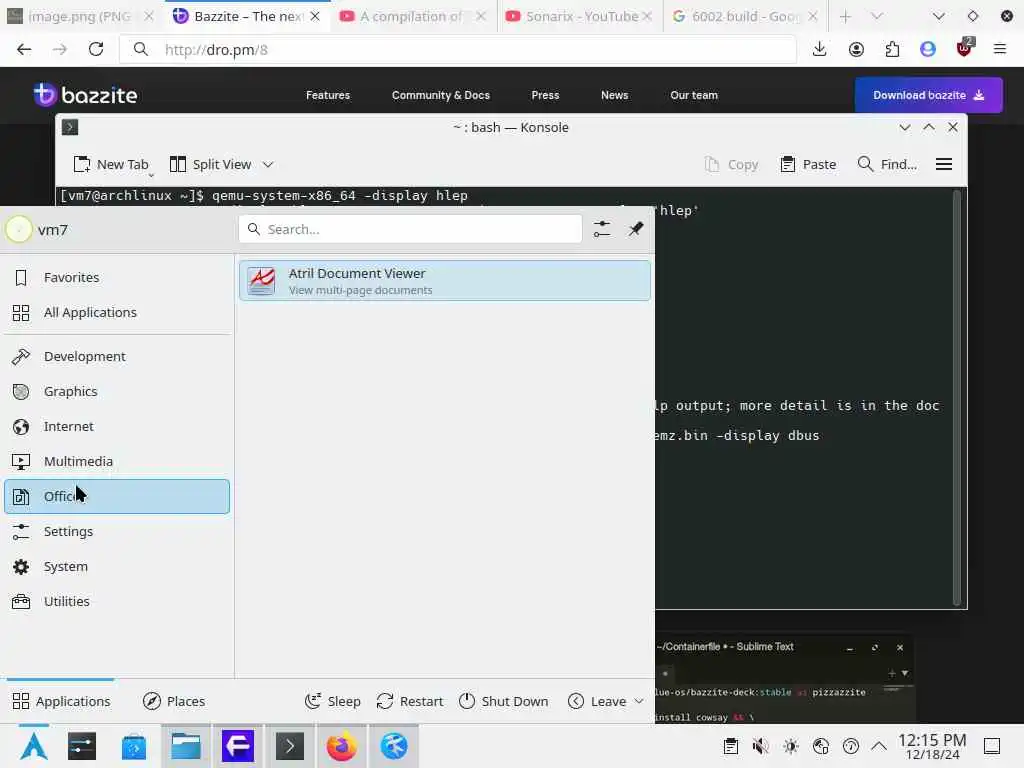
Task: Open the file manager taskbar icon
Action: pyautogui.click(x=185, y=746)
